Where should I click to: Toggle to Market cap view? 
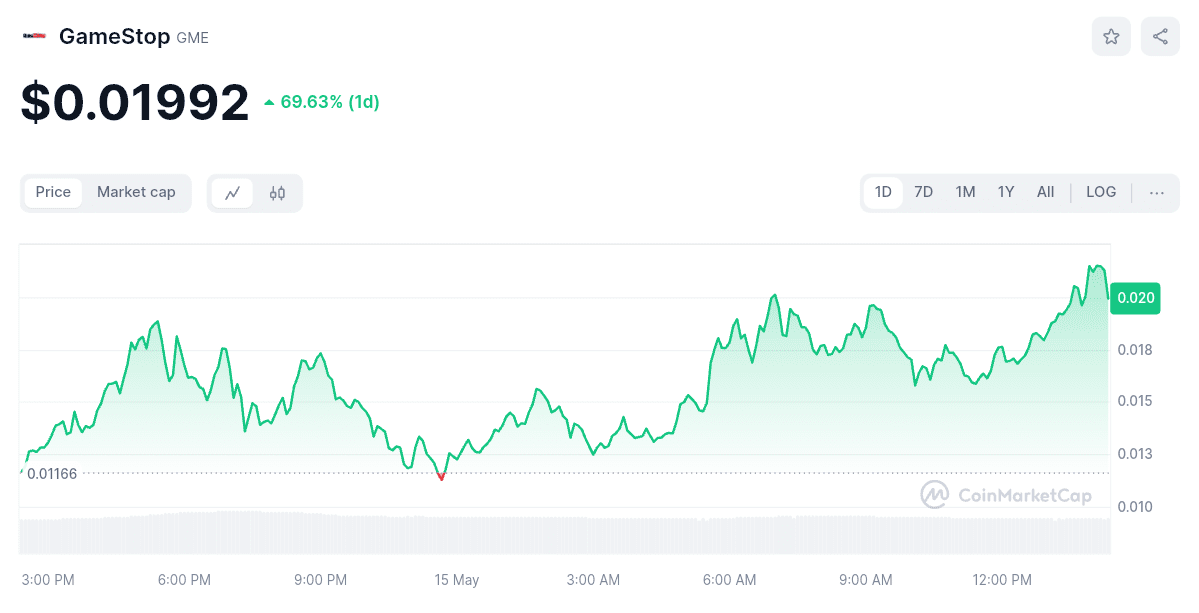coord(136,192)
